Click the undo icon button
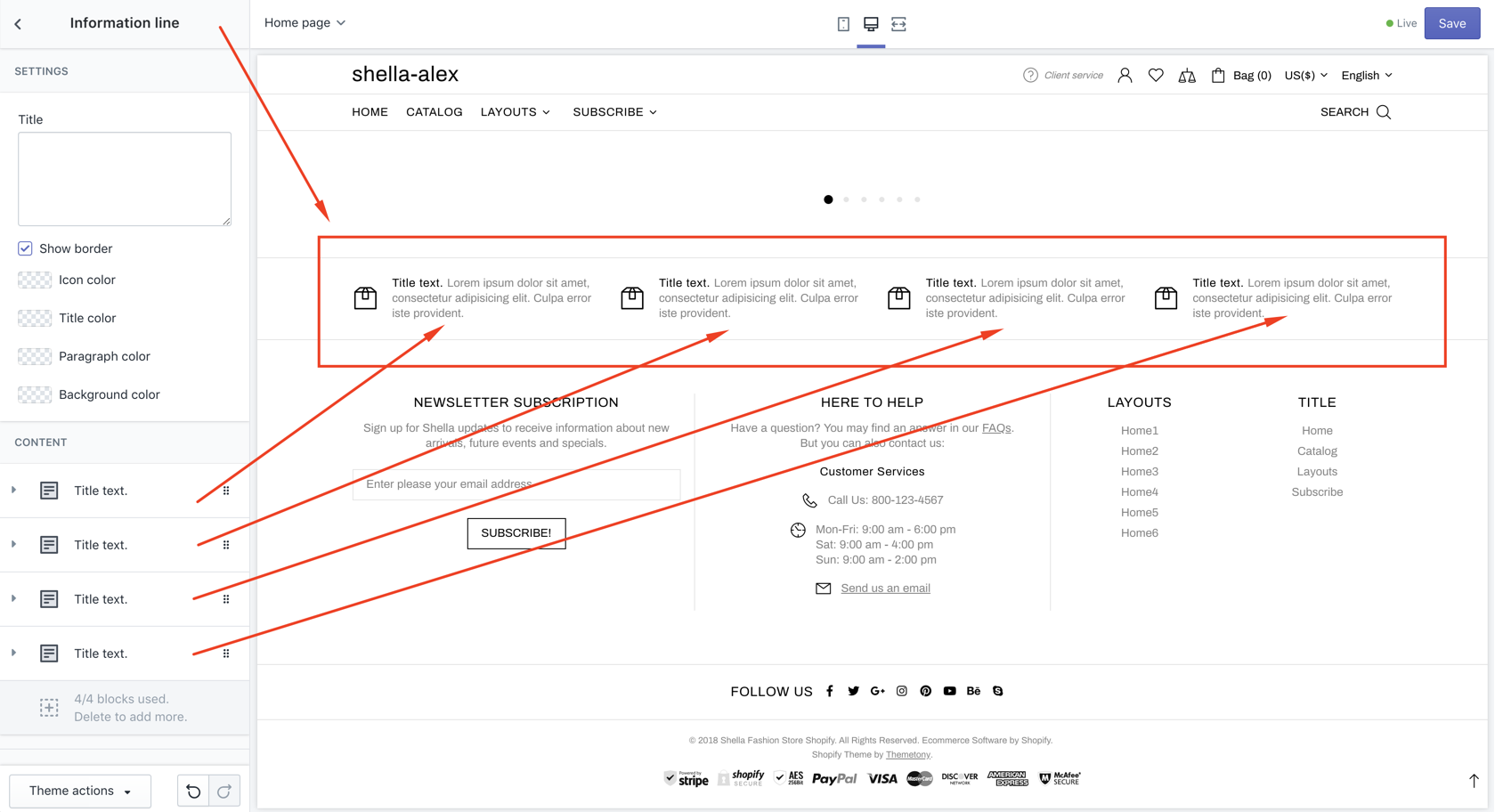 click(193, 791)
